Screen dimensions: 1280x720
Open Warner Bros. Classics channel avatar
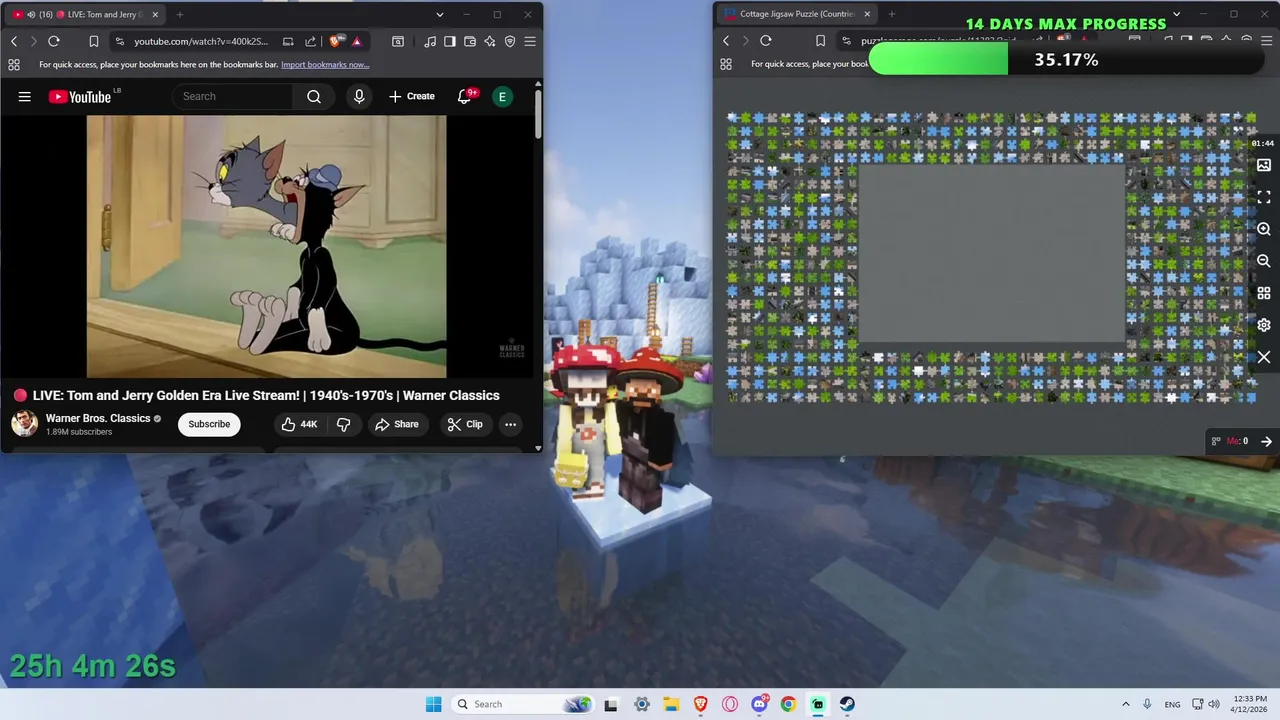25,424
